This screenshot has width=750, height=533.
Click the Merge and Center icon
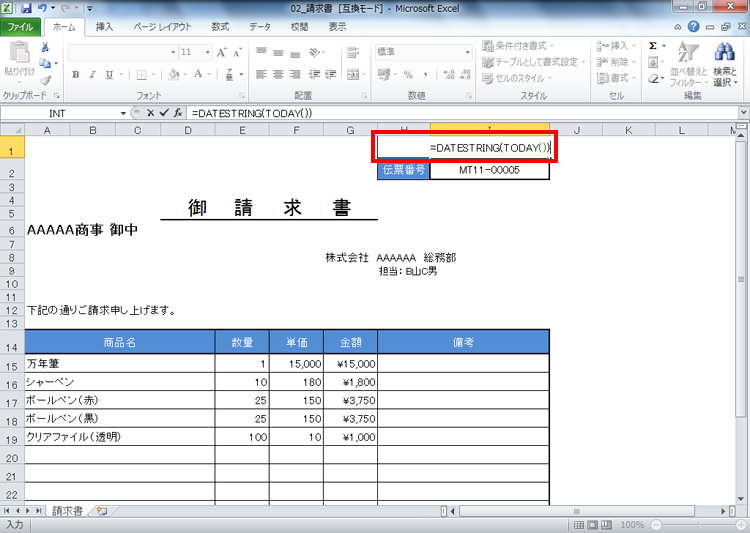(x=353, y=74)
